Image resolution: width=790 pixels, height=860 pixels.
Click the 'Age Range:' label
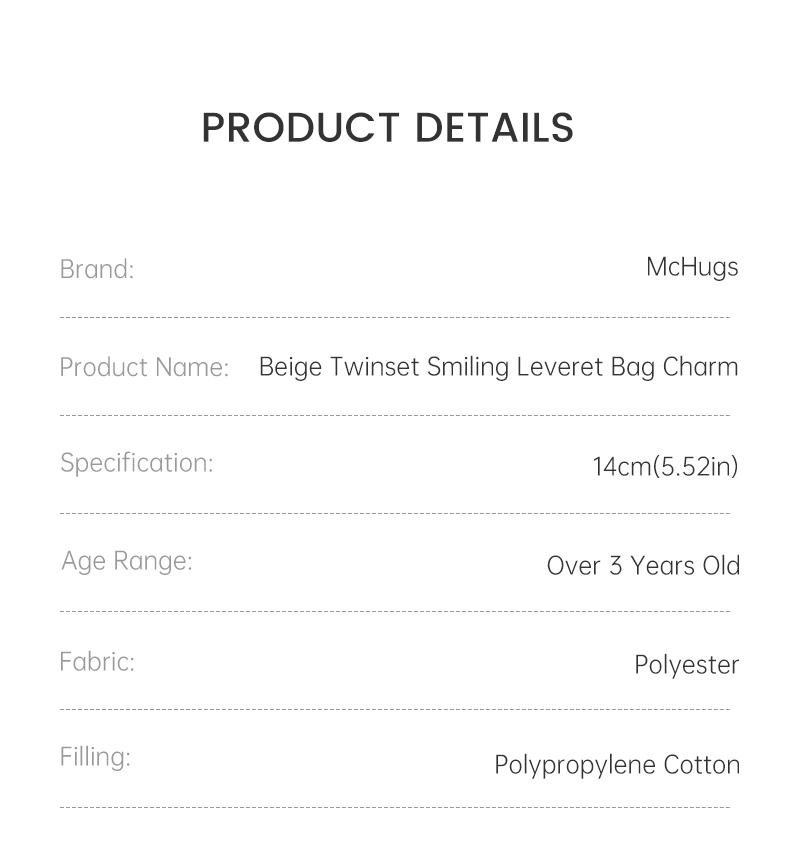(127, 561)
